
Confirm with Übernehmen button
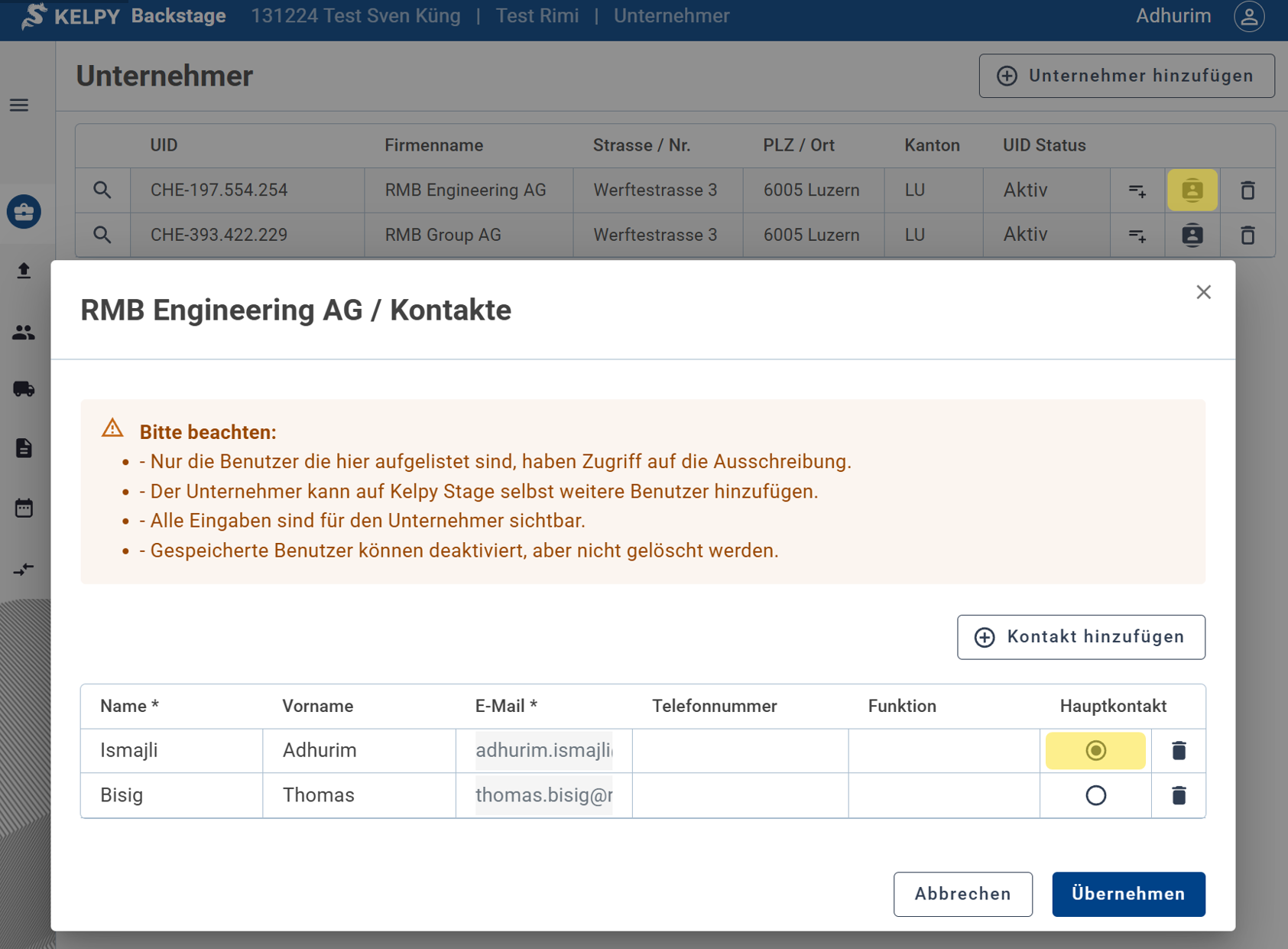pos(1128,894)
